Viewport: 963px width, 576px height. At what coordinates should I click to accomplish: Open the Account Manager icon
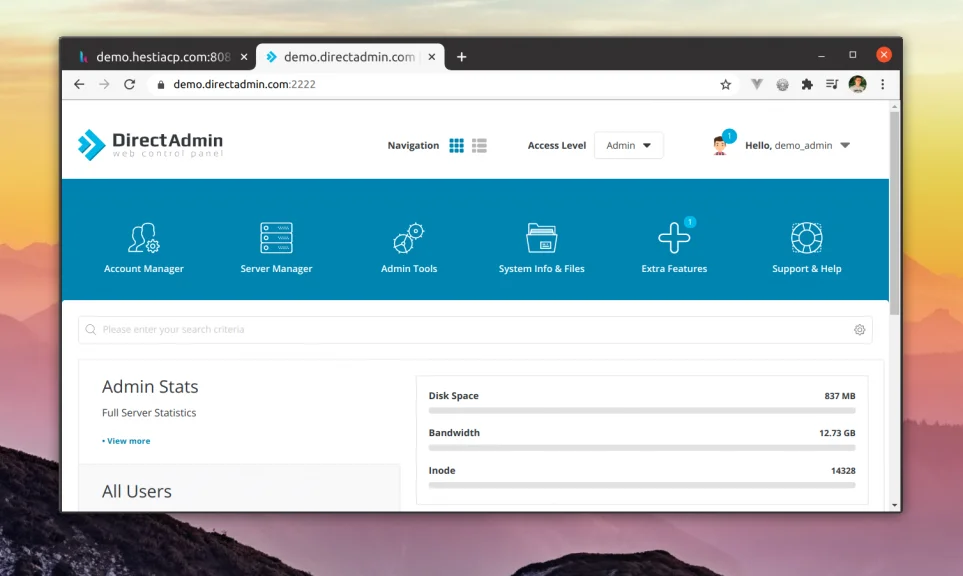tap(144, 238)
